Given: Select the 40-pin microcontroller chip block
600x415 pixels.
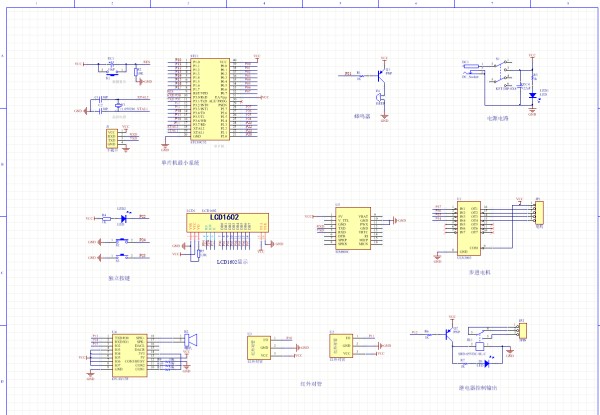Looking at the screenshot, I should [210, 99].
